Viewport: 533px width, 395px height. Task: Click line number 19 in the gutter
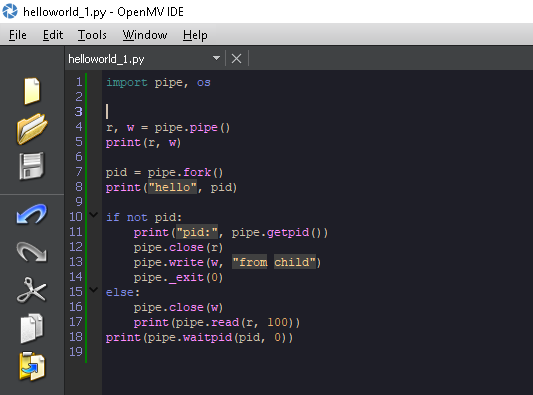[x=76, y=352]
